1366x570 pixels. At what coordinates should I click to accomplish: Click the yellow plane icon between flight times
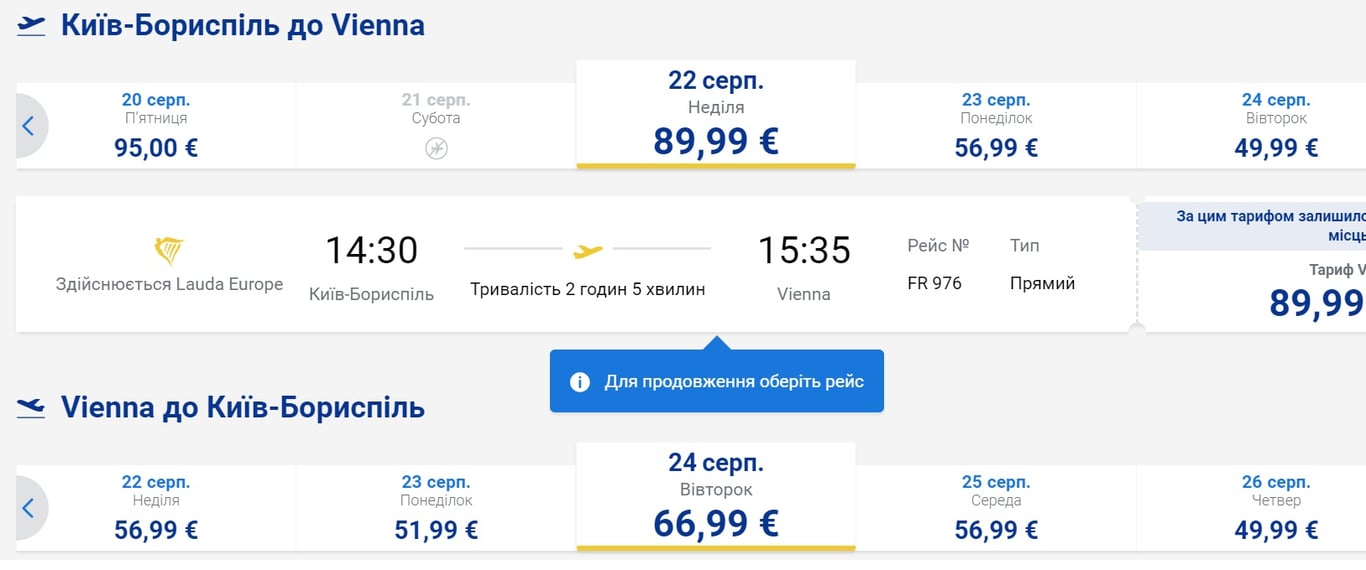(588, 250)
